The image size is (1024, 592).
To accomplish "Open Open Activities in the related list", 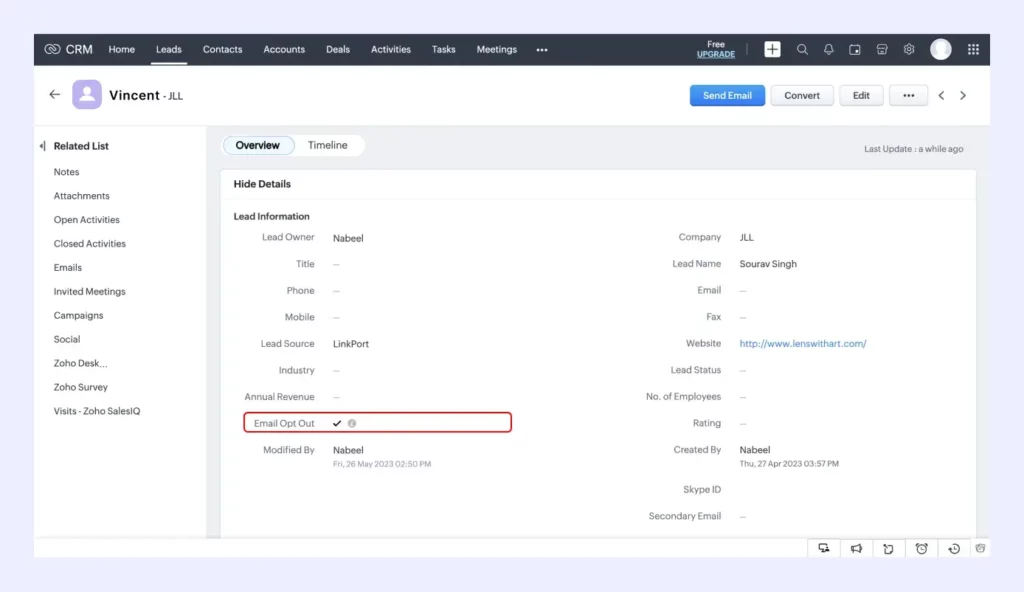I will click(86, 220).
